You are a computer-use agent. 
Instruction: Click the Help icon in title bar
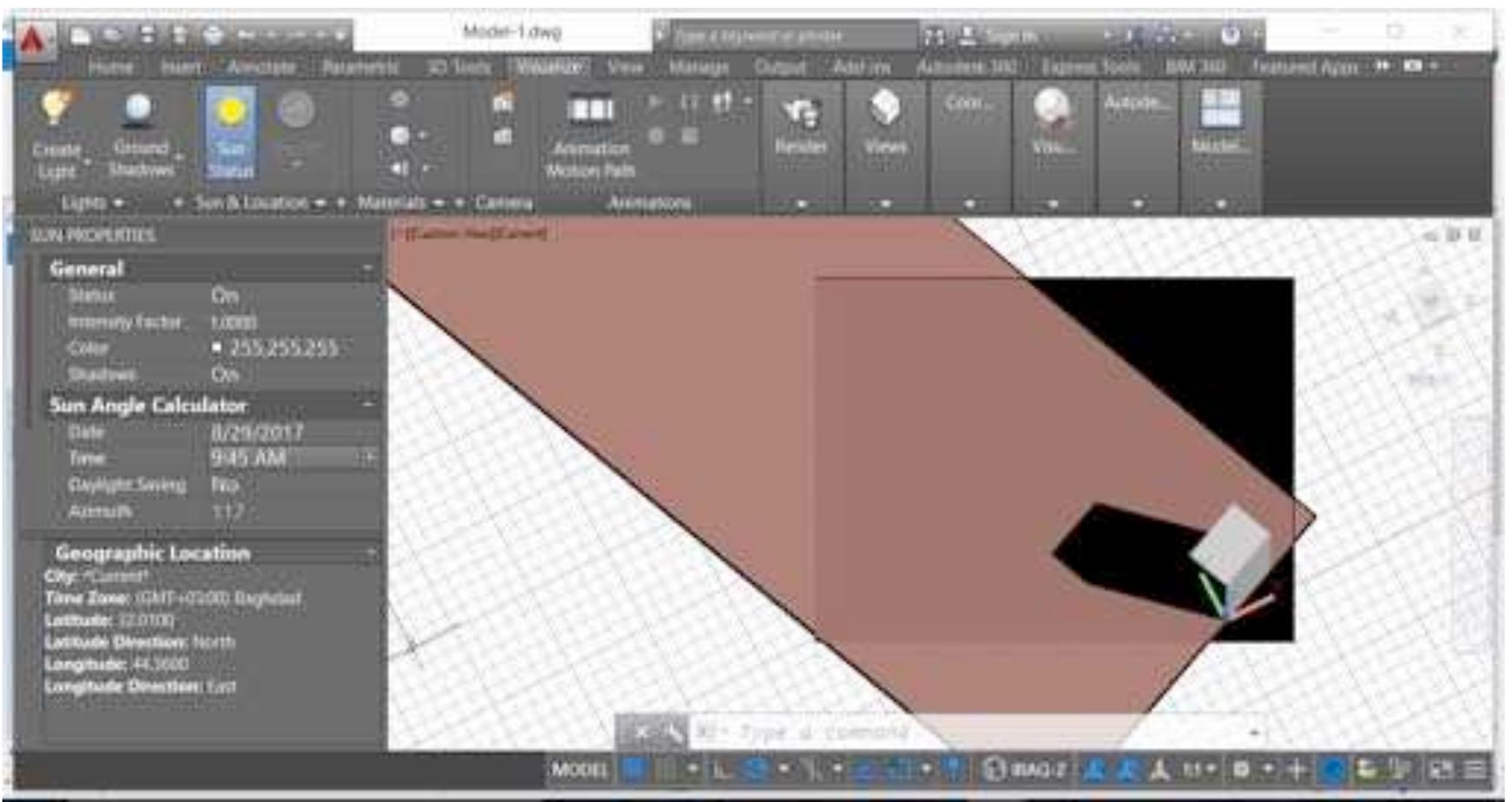(x=1231, y=36)
